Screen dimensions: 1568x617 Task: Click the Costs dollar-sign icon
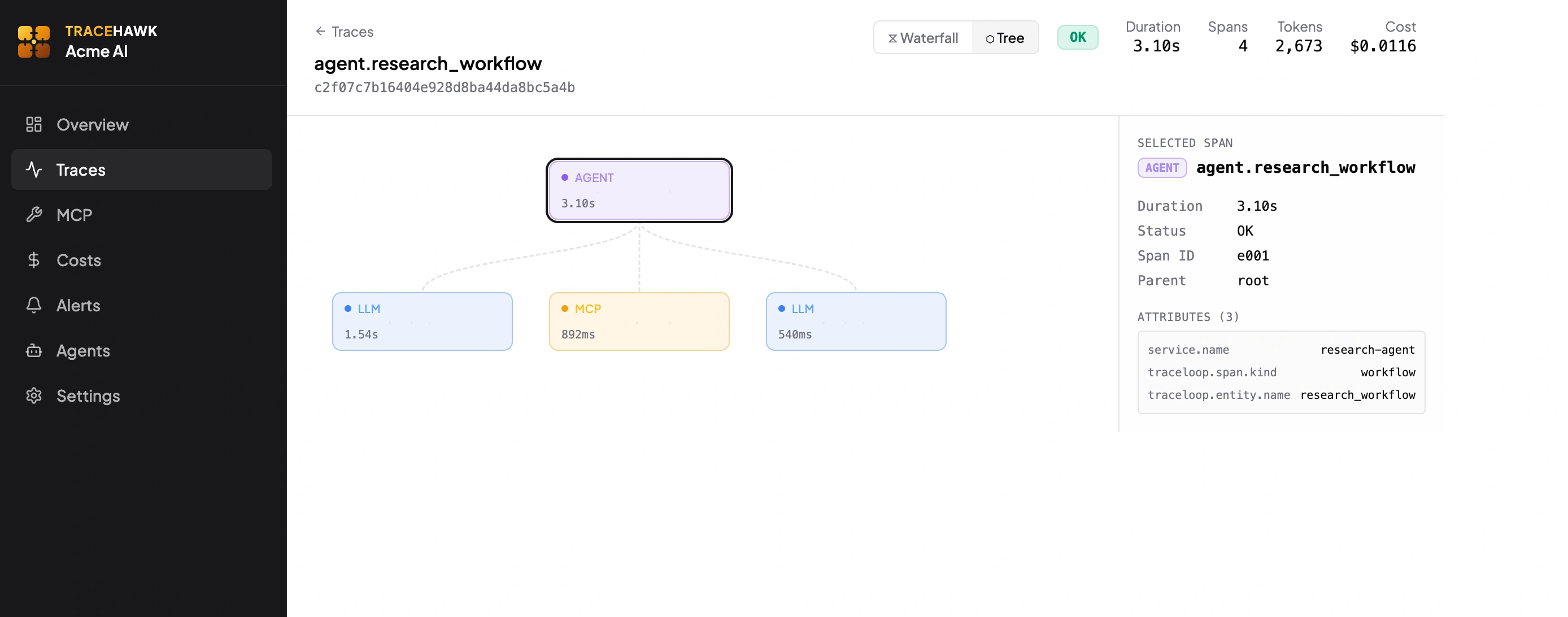(x=33, y=260)
